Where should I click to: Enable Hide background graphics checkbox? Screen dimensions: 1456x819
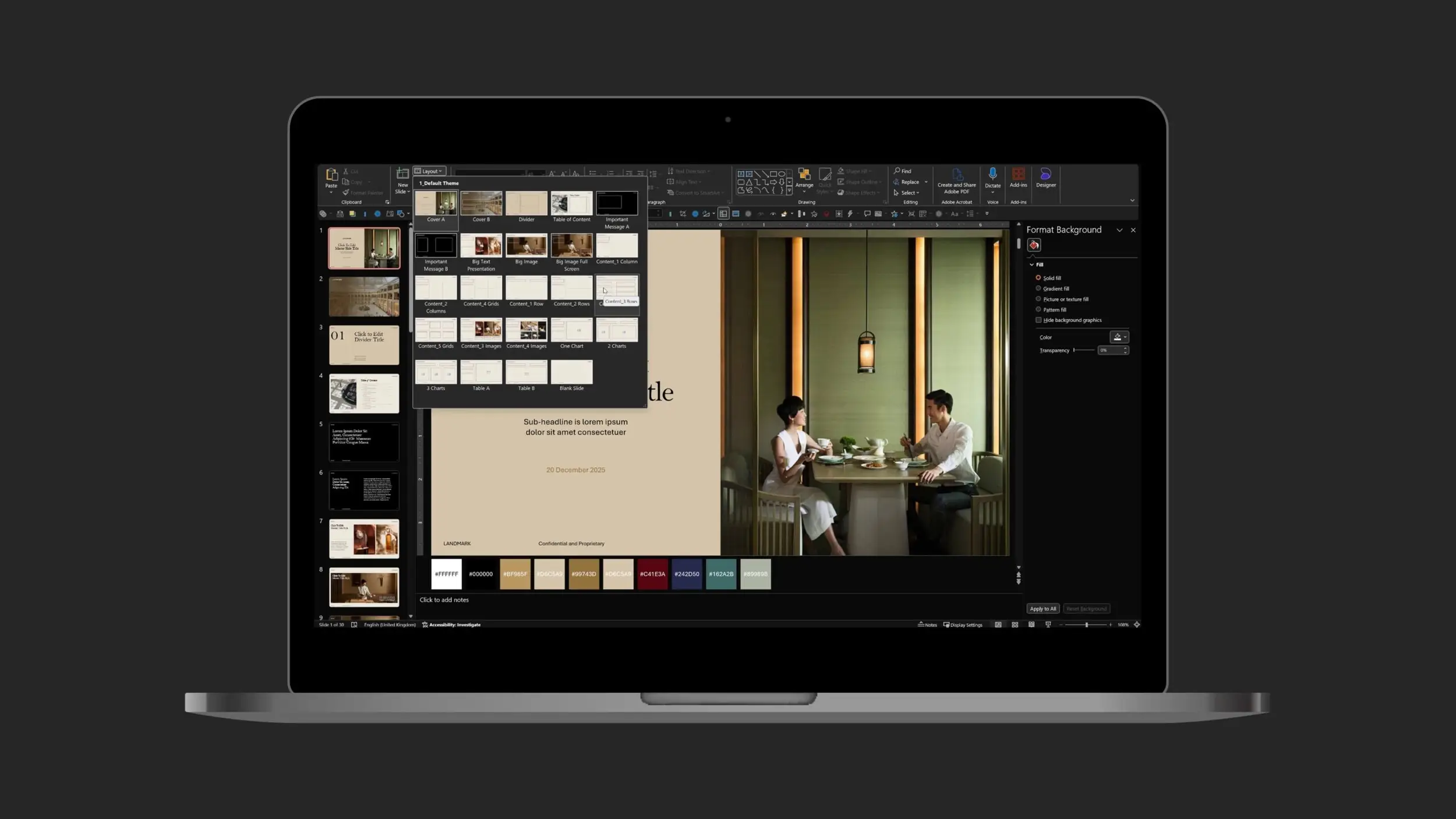click(1038, 320)
